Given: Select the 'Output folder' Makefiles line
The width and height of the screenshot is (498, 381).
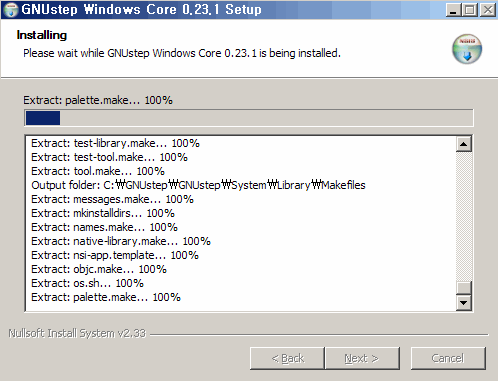Looking at the screenshot, I should click(198, 185).
